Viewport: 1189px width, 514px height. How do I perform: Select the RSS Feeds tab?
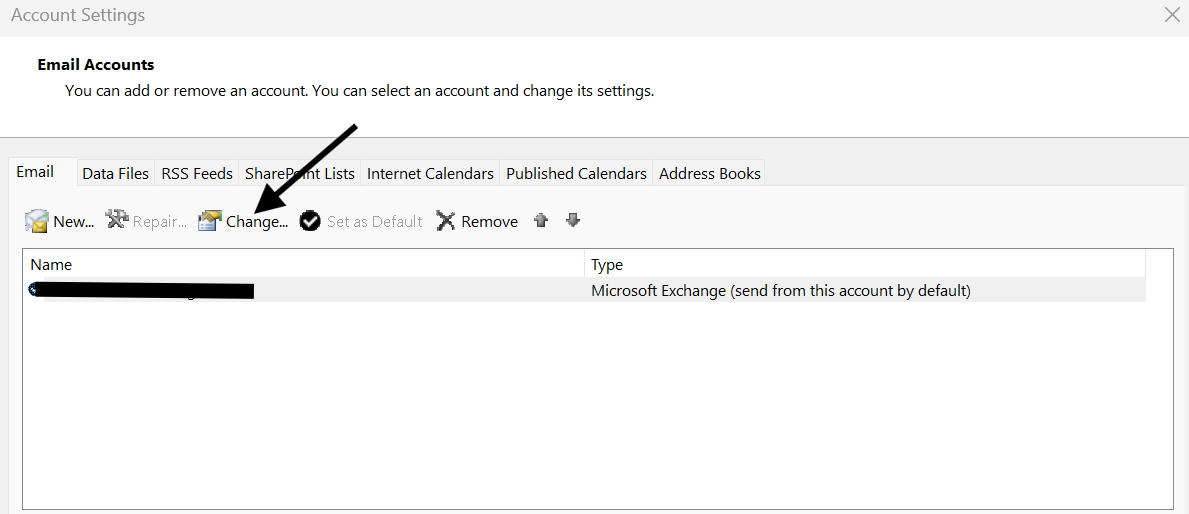(197, 174)
